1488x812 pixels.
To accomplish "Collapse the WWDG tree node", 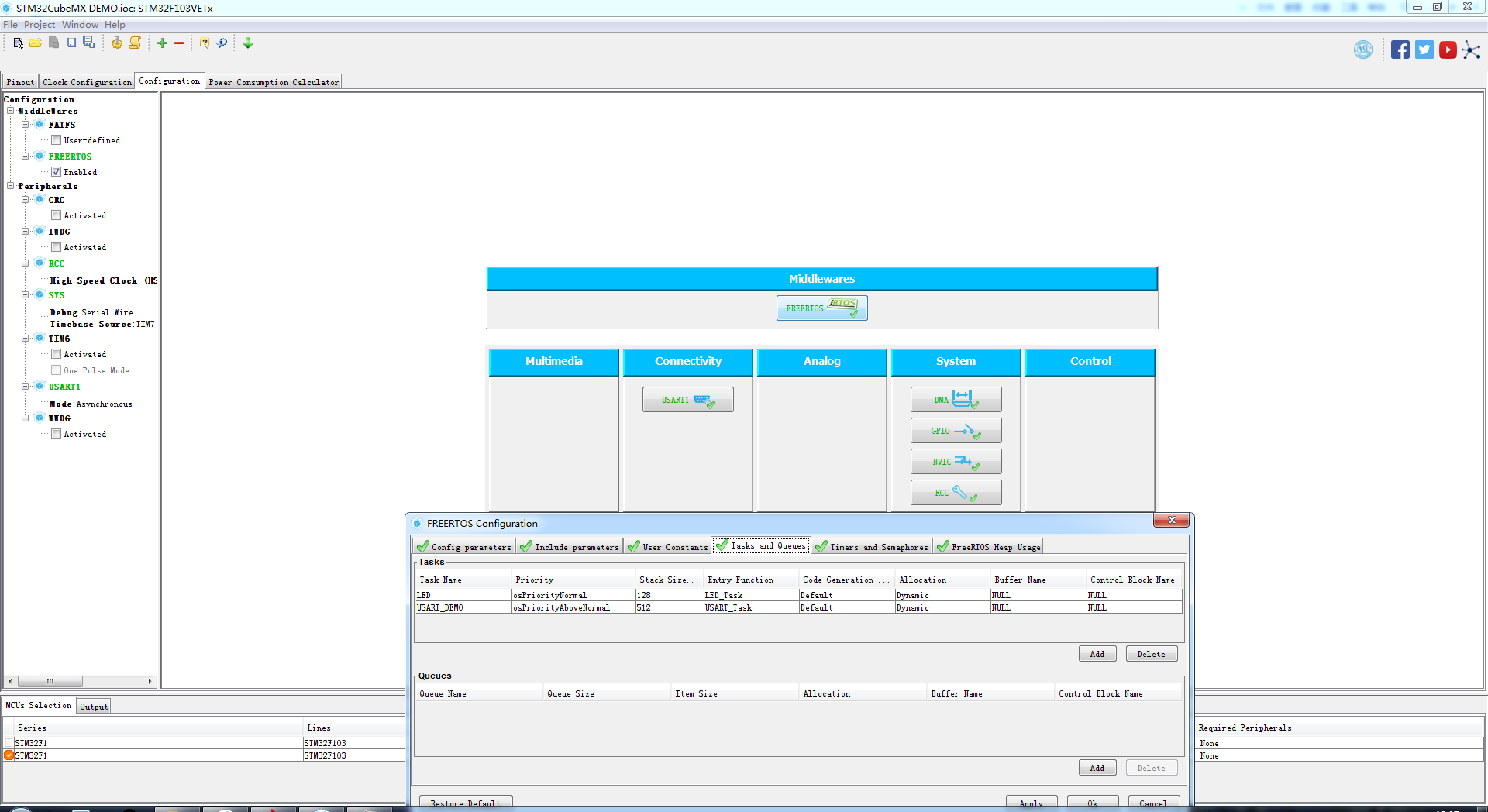I will pos(26,418).
